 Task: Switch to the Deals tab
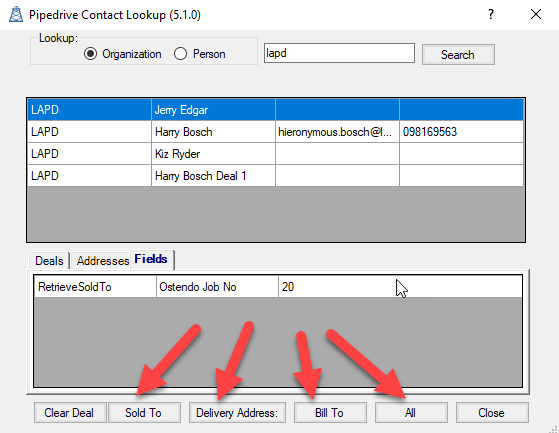click(49, 261)
